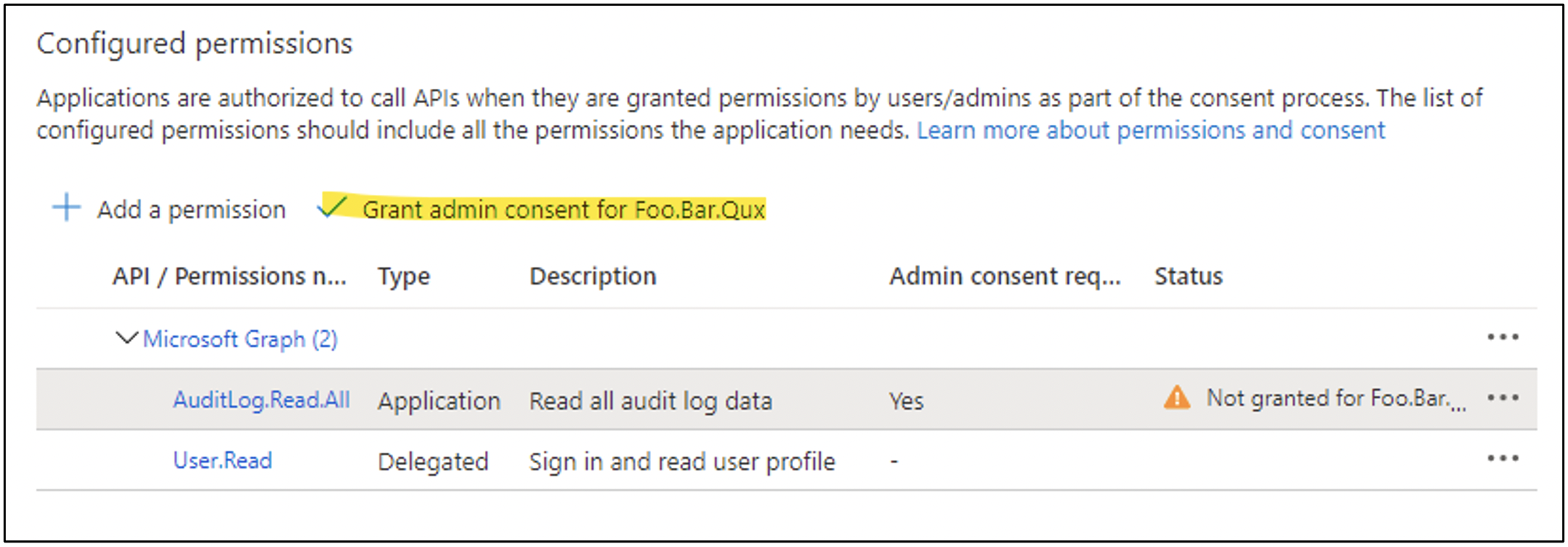The image size is (1568, 547).
Task: Open the ellipsis menu for the Microsoft Graph row
Action: [1502, 338]
